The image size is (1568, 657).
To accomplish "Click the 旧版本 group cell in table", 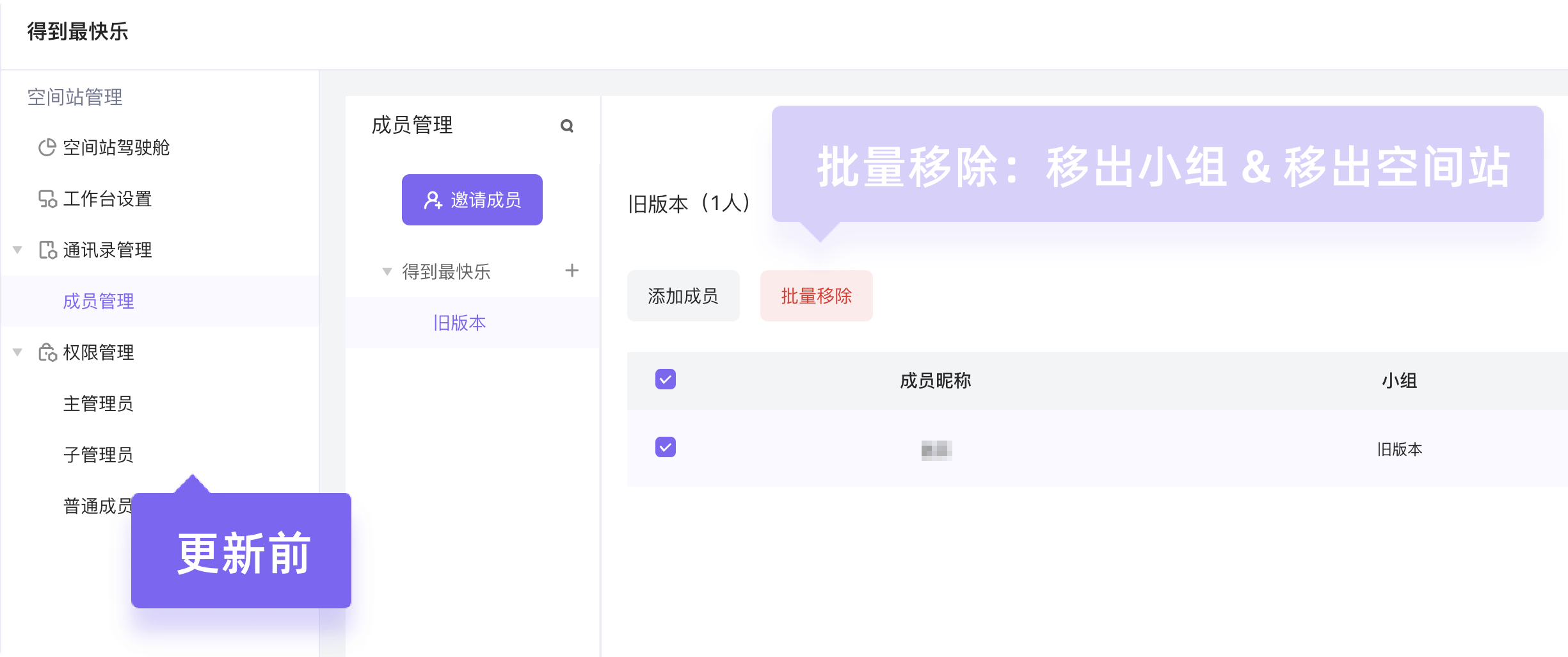I will (x=1400, y=450).
